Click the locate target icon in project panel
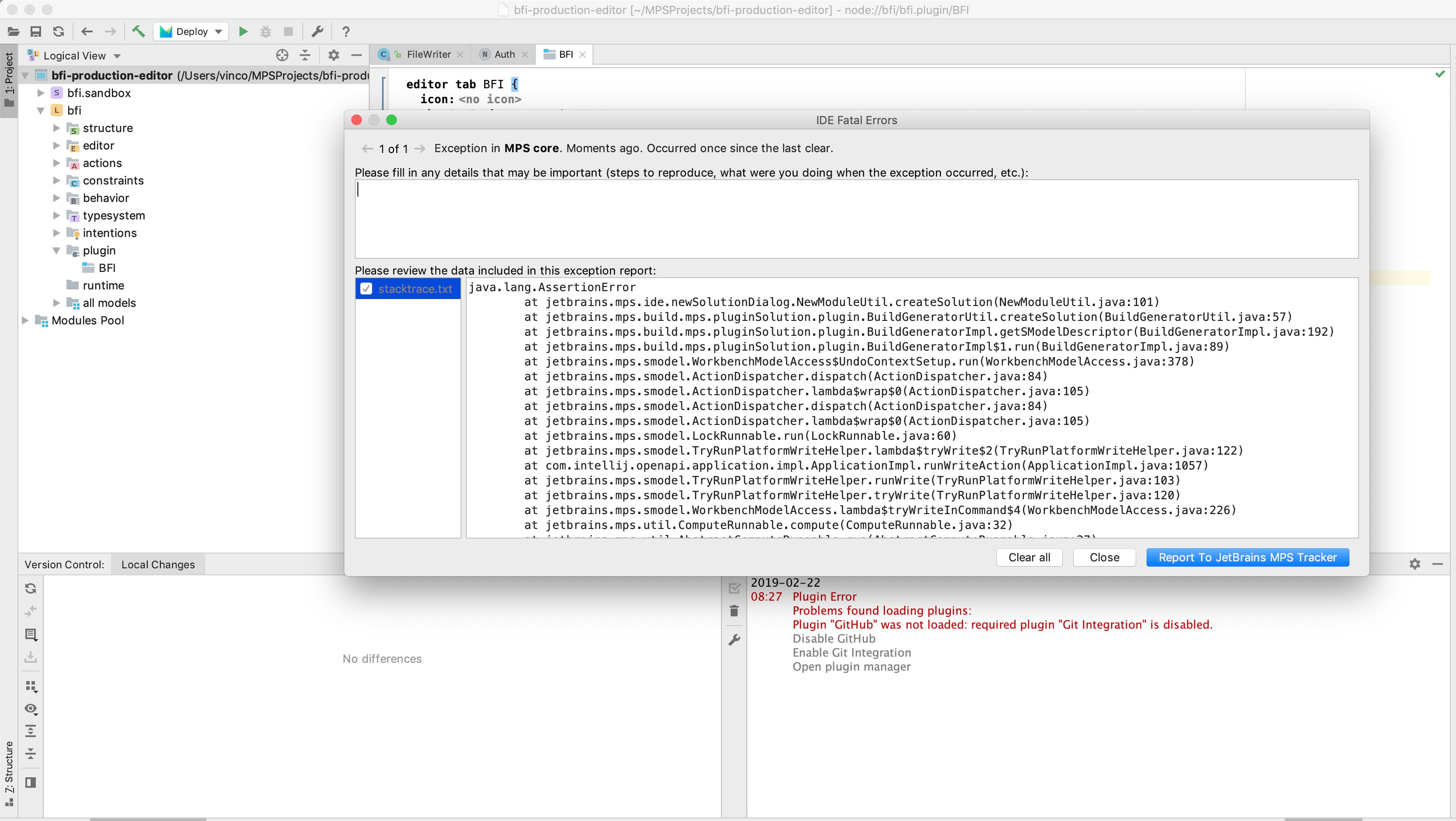The image size is (1456, 821). pyautogui.click(x=282, y=56)
